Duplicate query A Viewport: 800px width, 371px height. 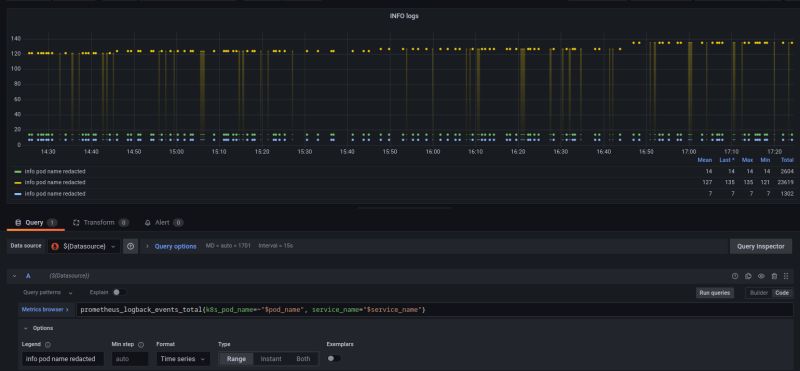point(748,276)
